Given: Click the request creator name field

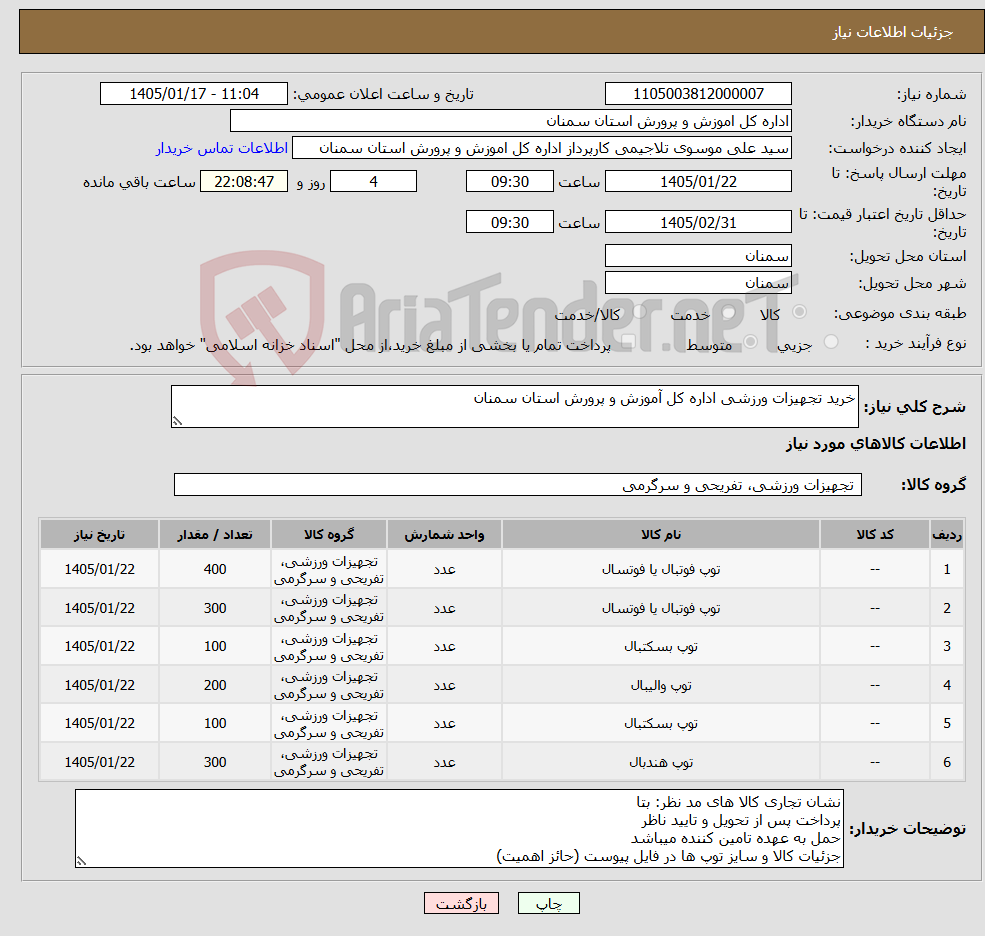Looking at the screenshot, I should pyautogui.click(x=541, y=148).
